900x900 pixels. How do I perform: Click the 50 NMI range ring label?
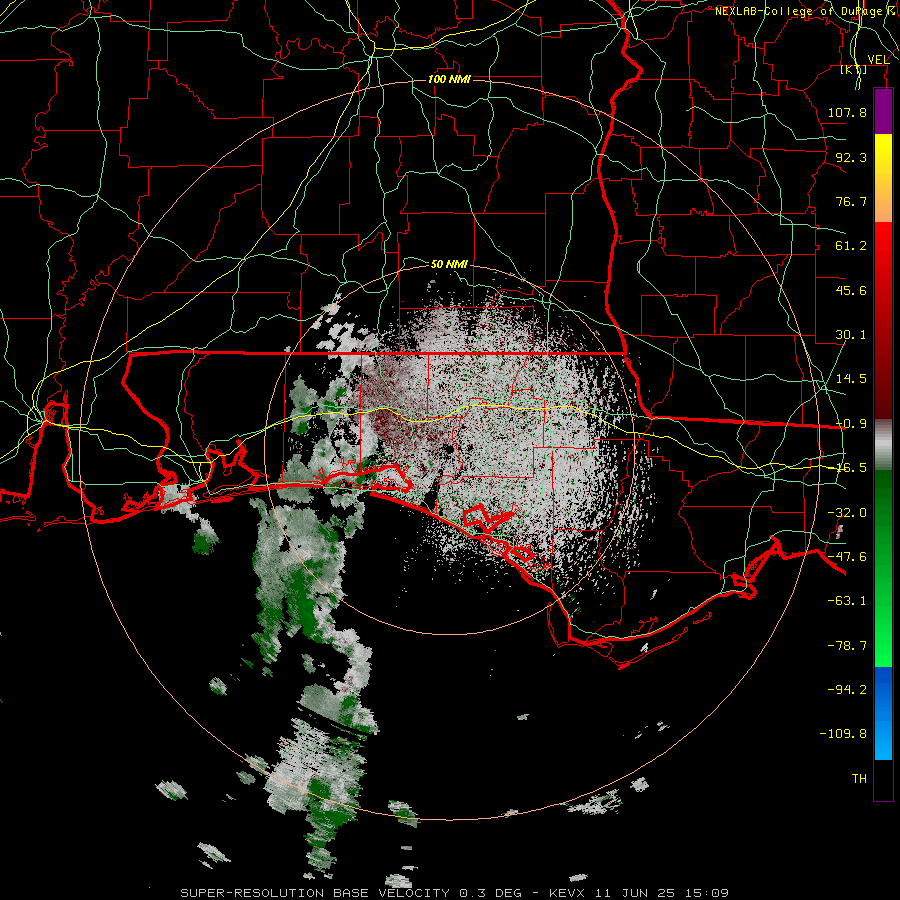449,264
